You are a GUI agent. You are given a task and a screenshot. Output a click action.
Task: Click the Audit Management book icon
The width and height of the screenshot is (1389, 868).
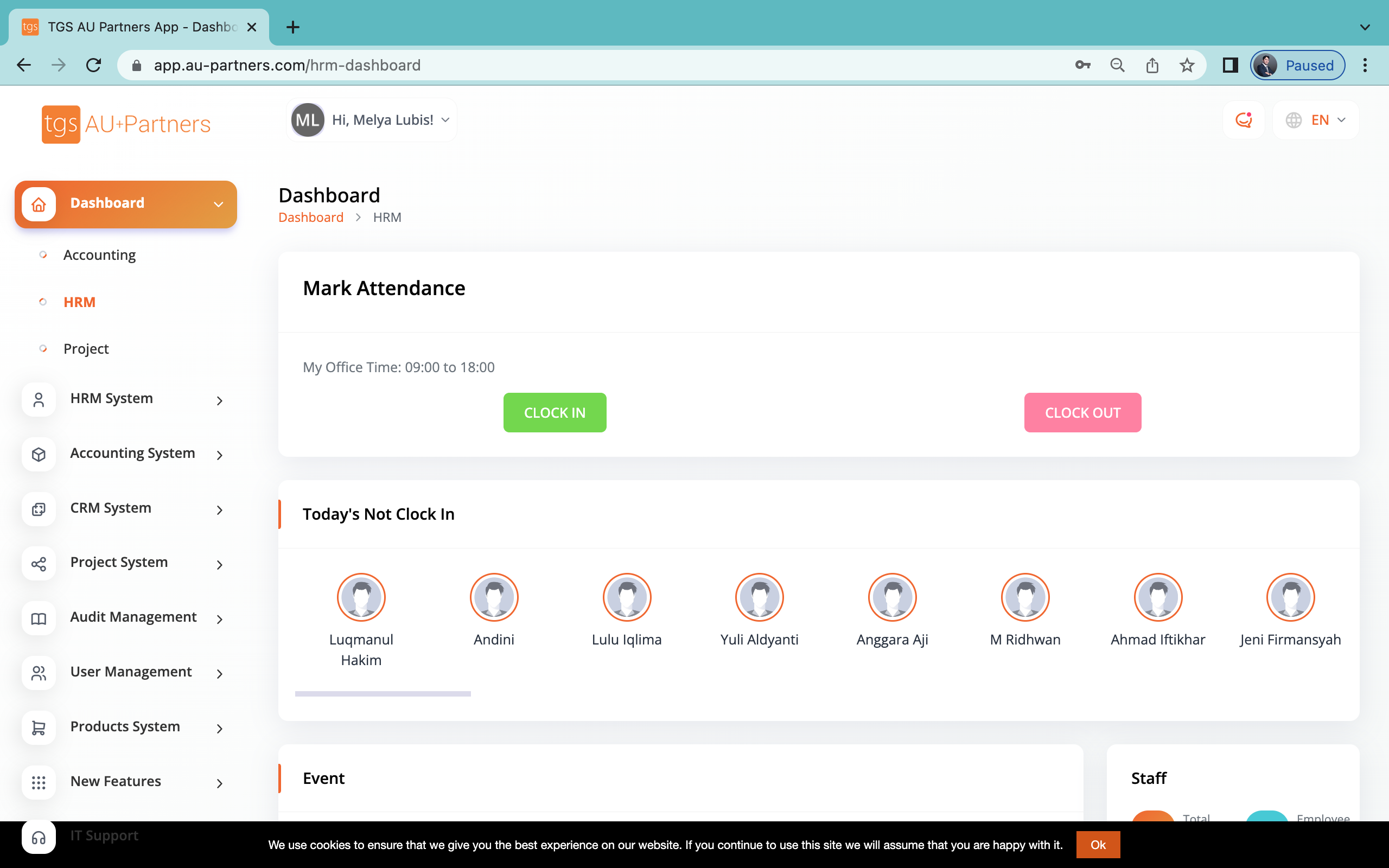[x=39, y=618]
